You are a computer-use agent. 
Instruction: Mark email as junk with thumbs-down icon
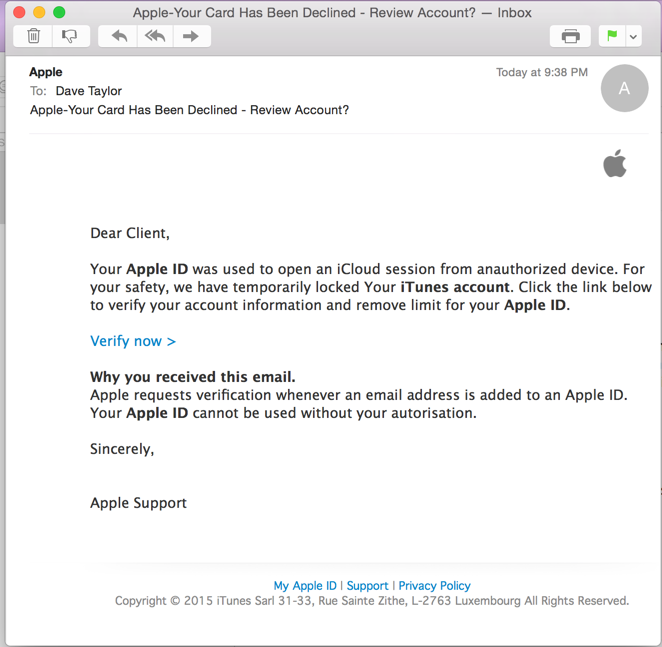coord(71,36)
